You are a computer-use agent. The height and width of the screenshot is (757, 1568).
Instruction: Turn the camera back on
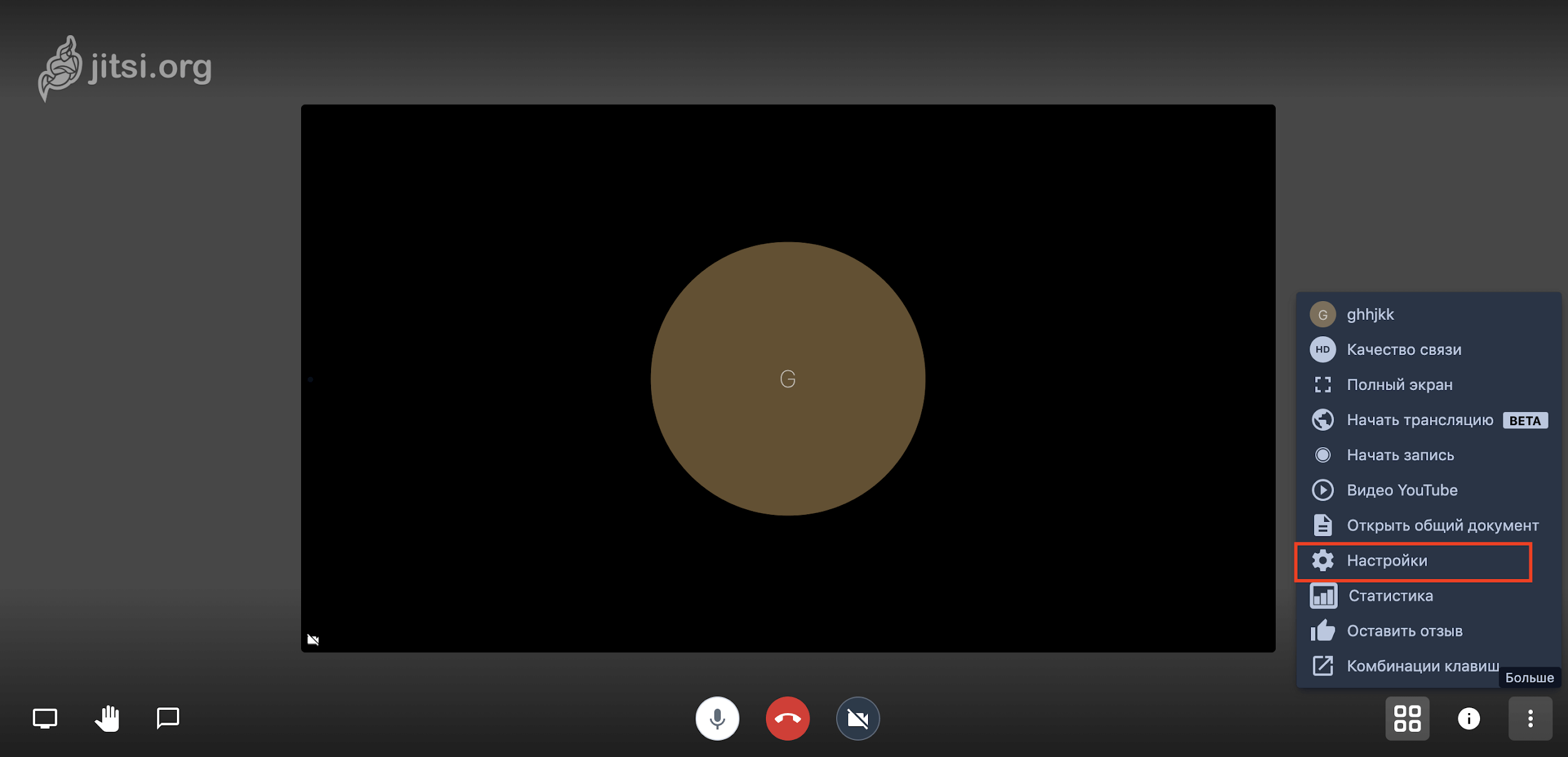click(x=857, y=718)
